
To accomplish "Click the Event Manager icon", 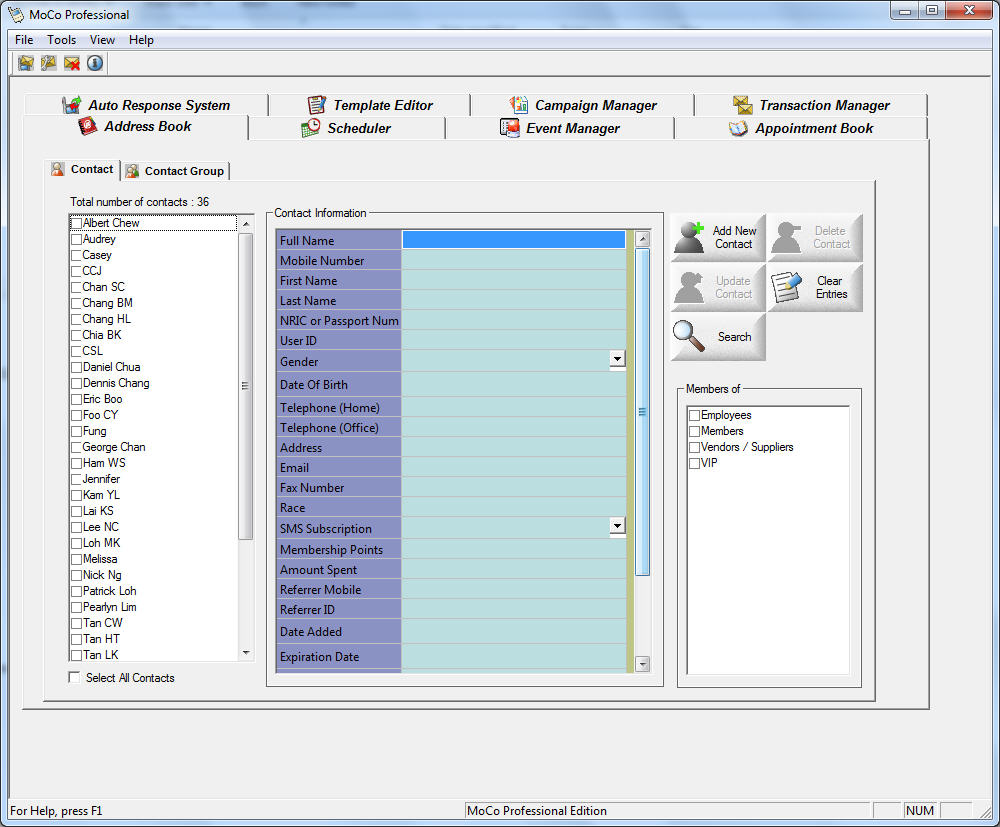I will 510,128.
